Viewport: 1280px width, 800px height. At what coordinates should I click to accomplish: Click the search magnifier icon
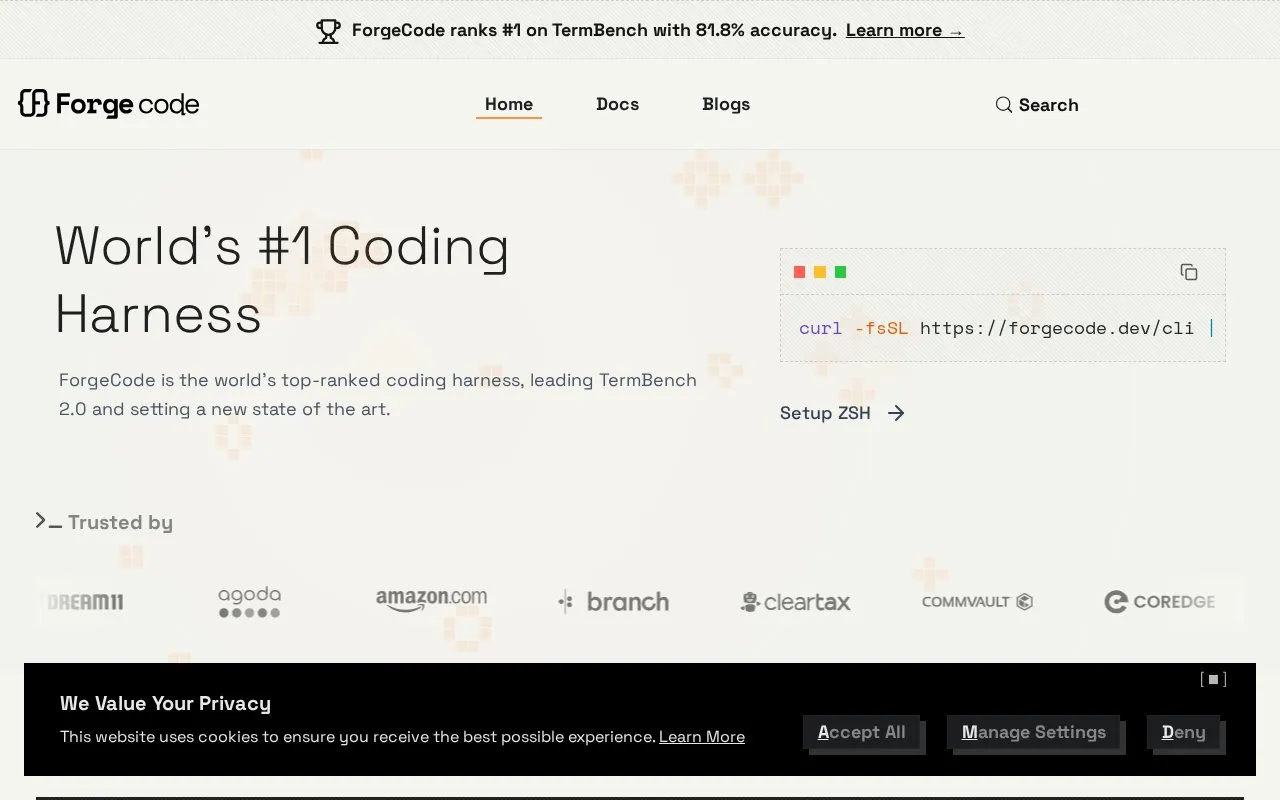(1004, 105)
